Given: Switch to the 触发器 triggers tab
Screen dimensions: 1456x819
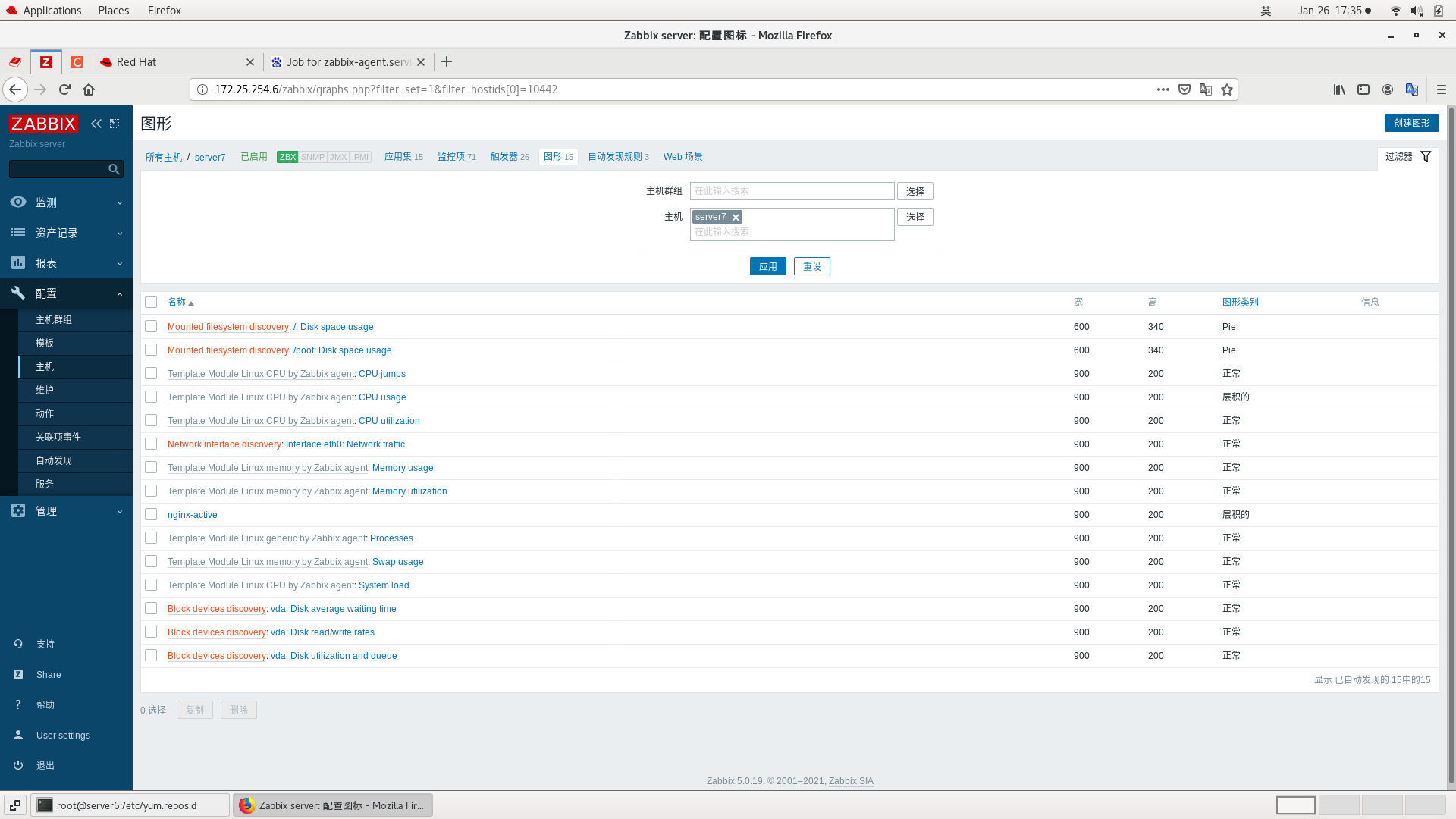Looking at the screenshot, I should coord(504,157).
